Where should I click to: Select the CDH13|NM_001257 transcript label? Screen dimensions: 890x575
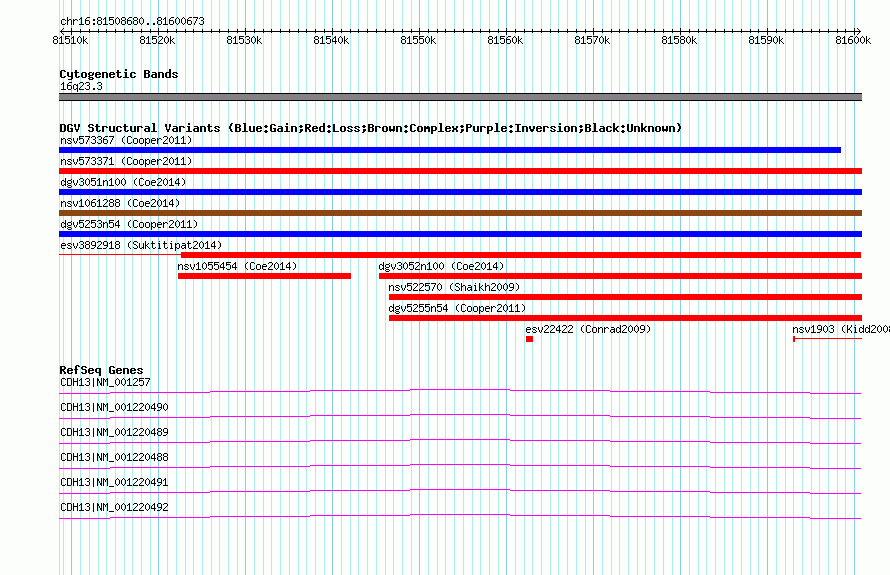click(105, 383)
